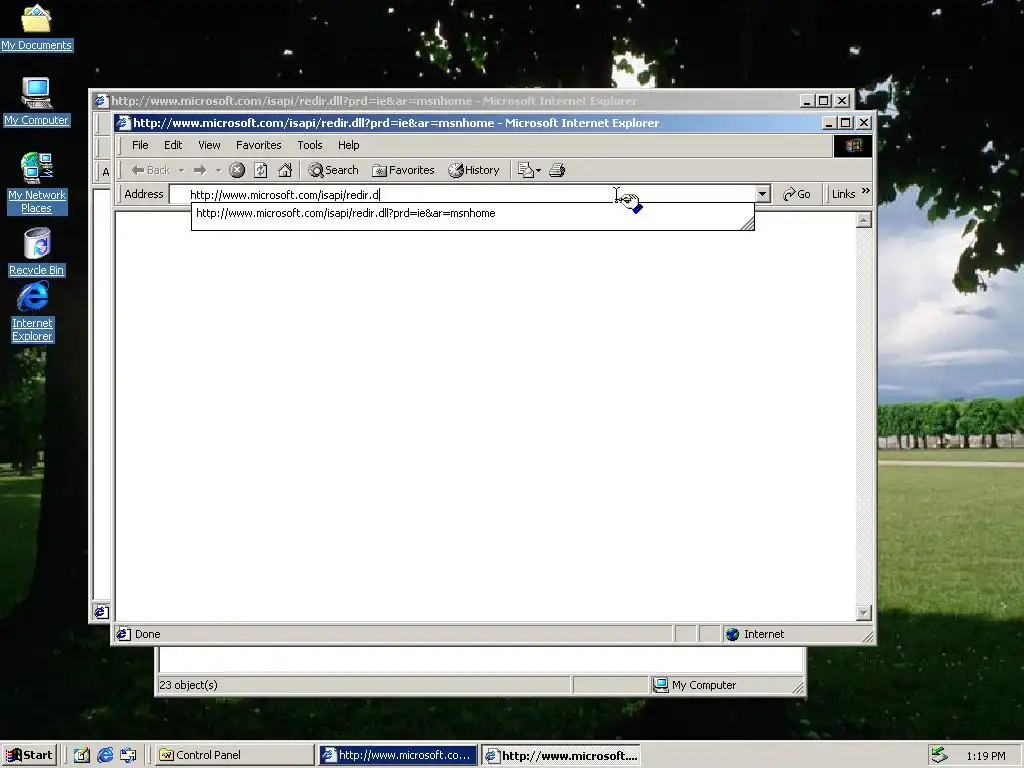
Task: Click the 23 object(s) status text
Action: [x=188, y=685]
